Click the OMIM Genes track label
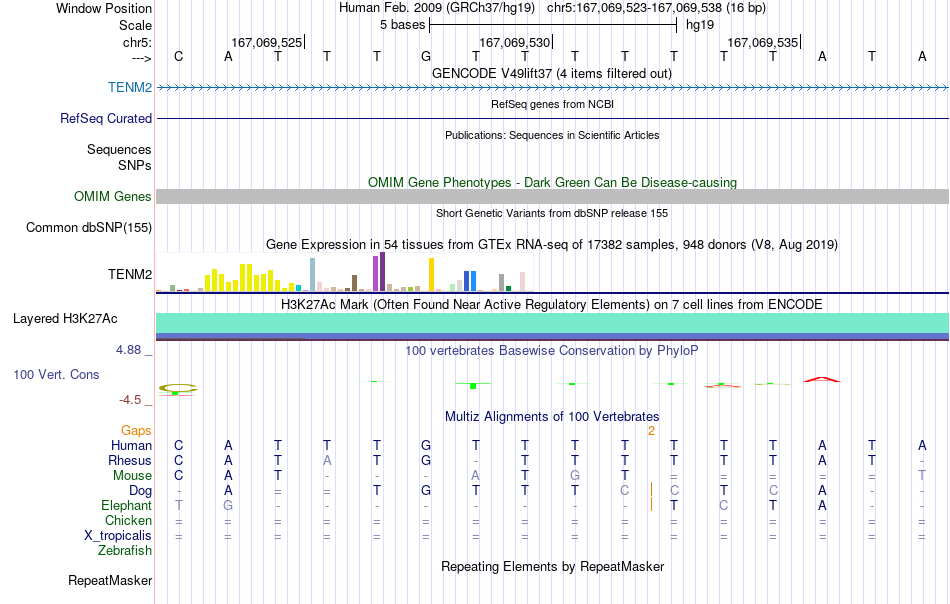The height and width of the screenshot is (604, 950). (x=112, y=196)
